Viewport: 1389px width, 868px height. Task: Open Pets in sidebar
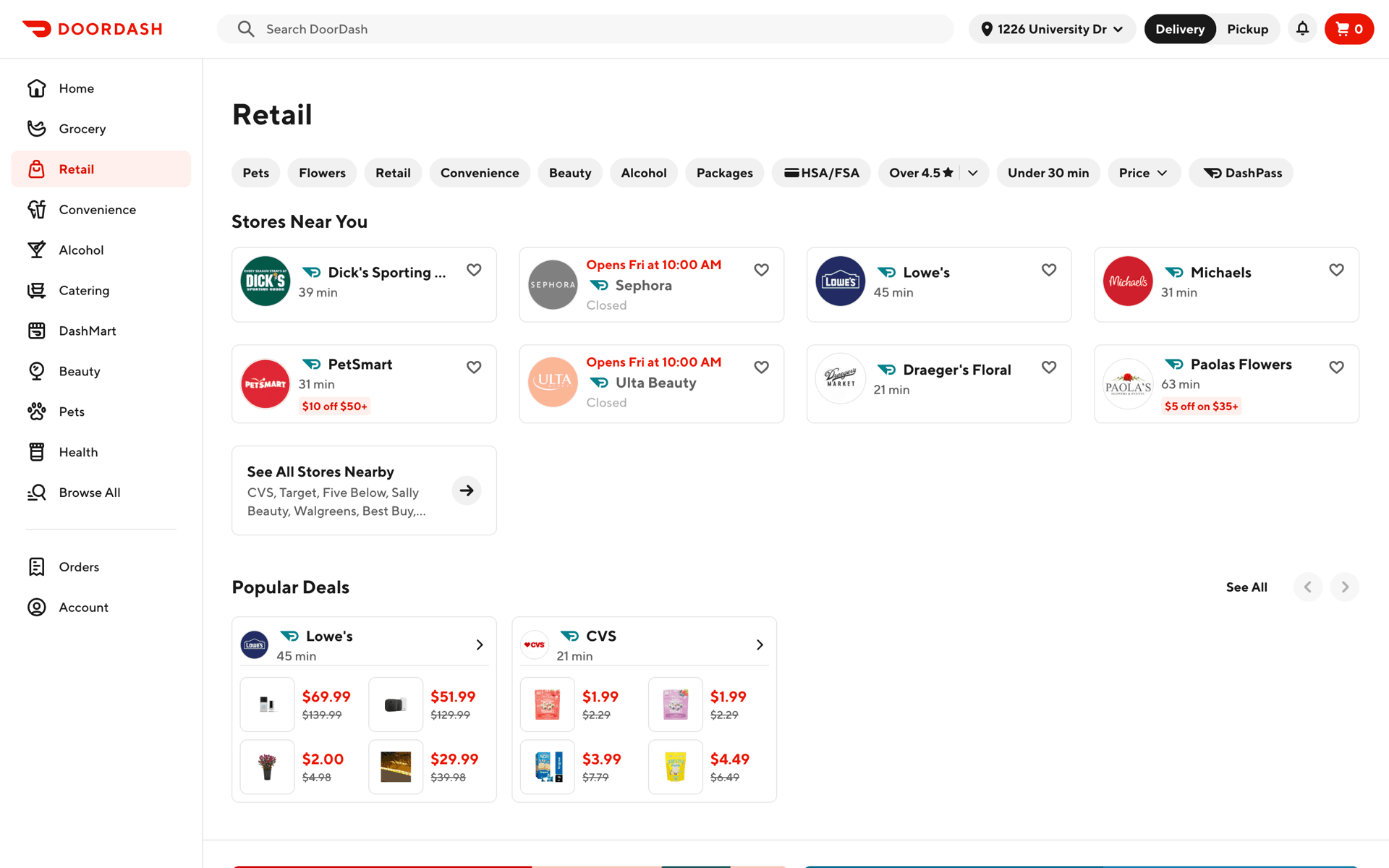(x=101, y=412)
